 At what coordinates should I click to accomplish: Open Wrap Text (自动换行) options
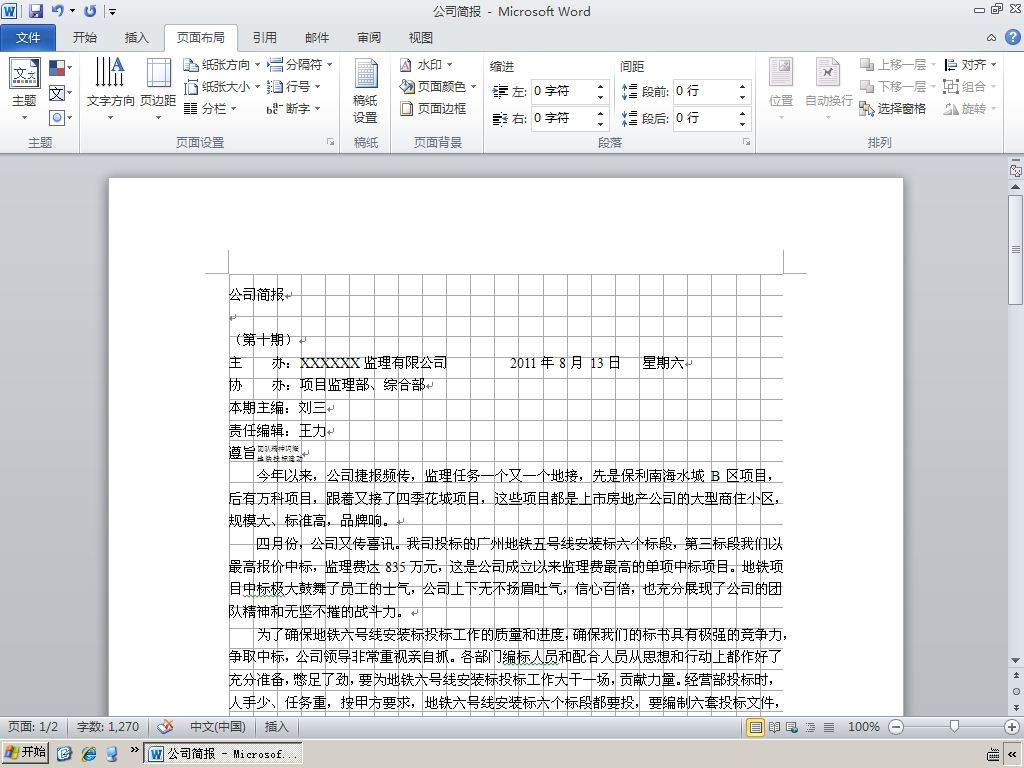tap(828, 90)
